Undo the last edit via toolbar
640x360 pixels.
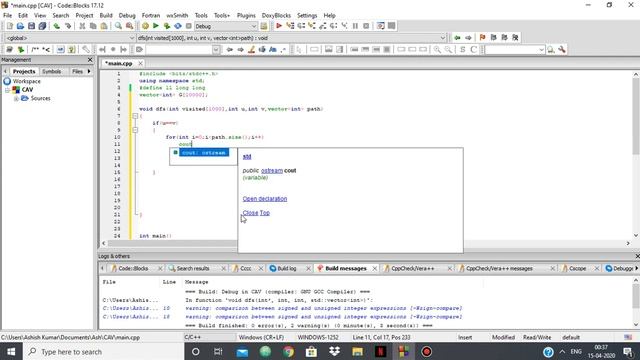coord(57,26)
